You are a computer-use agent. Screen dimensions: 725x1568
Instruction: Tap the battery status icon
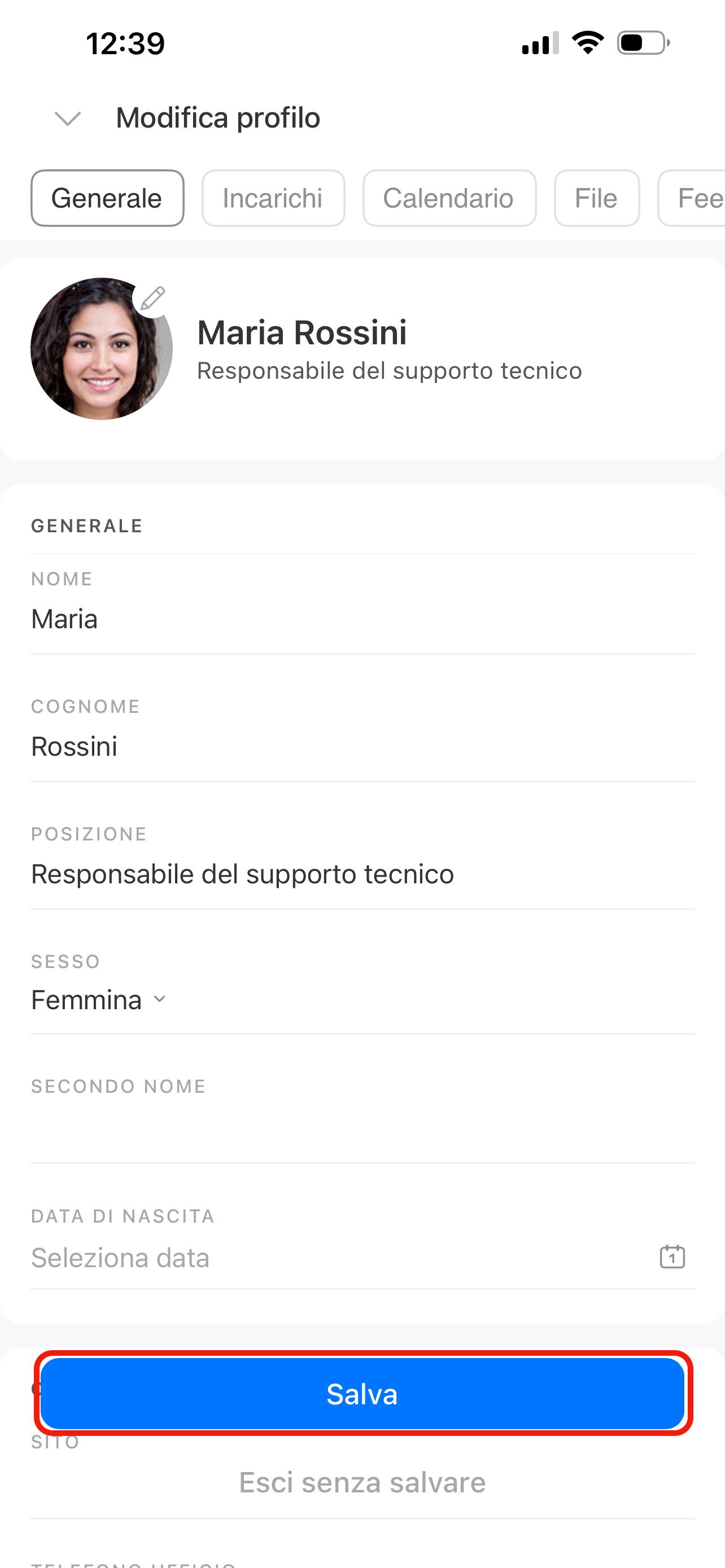click(644, 42)
